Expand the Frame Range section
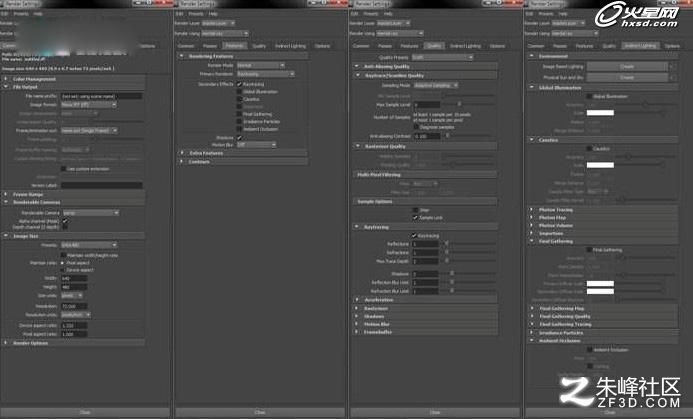 [73, 194]
